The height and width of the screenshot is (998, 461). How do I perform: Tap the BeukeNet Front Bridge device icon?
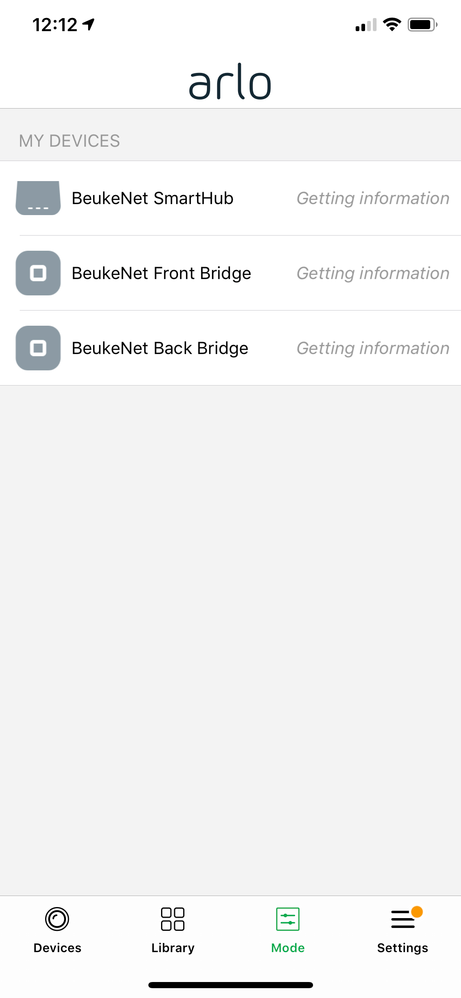(x=38, y=273)
